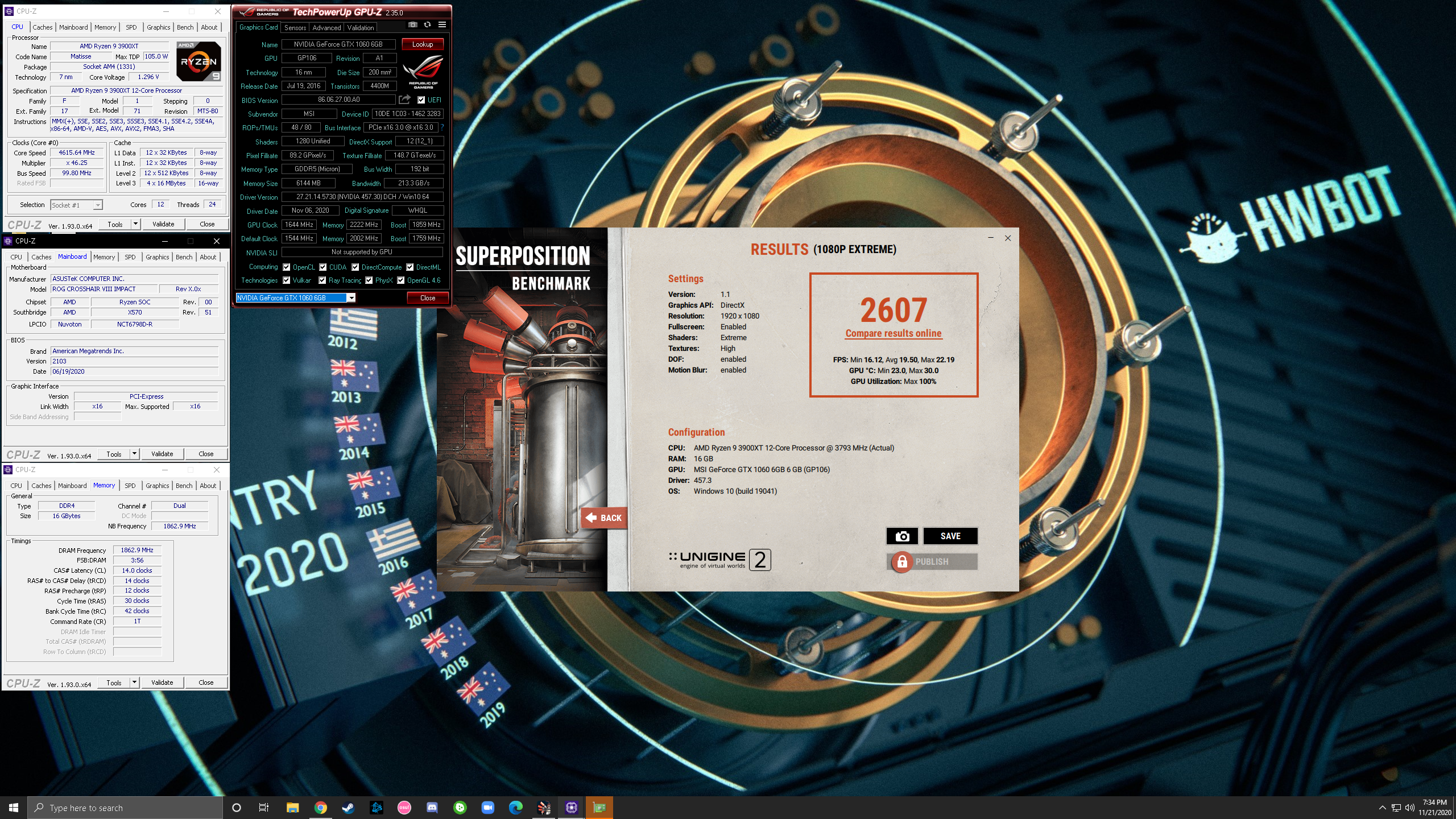The width and height of the screenshot is (1456, 819).
Task: Open the Windows Start menu
Action: pos(14,808)
